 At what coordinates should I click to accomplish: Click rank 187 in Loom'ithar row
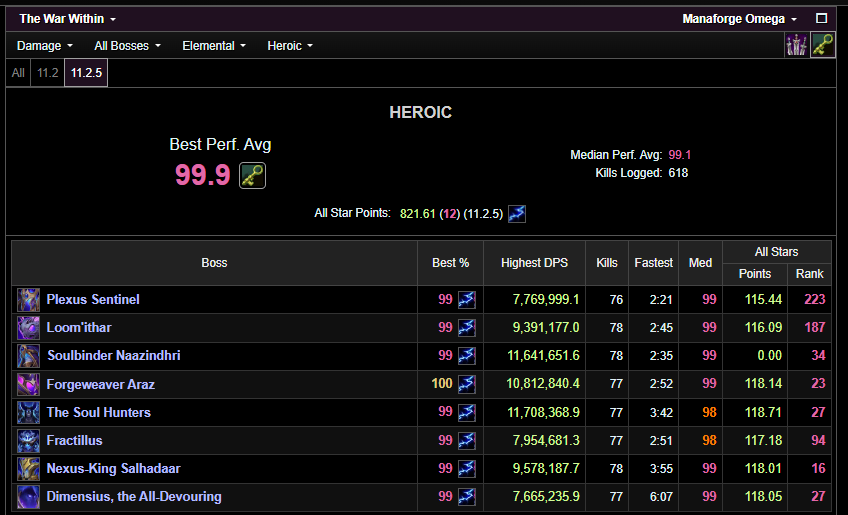(815, 328)
